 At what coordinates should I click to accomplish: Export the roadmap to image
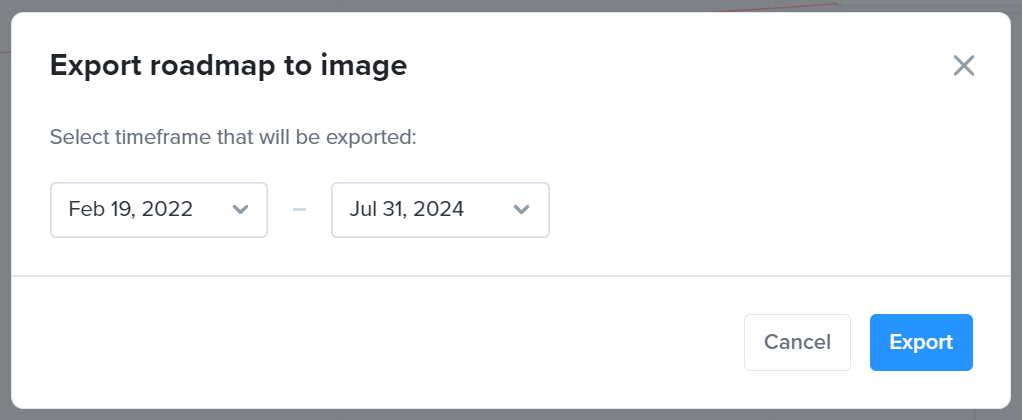coord(921,342)
